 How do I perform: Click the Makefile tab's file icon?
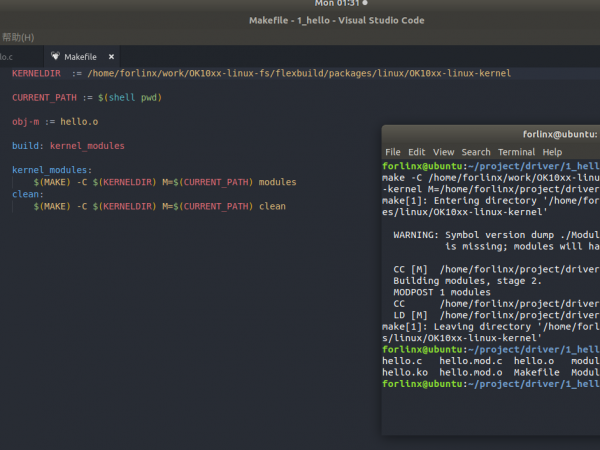tap(54, 57)
